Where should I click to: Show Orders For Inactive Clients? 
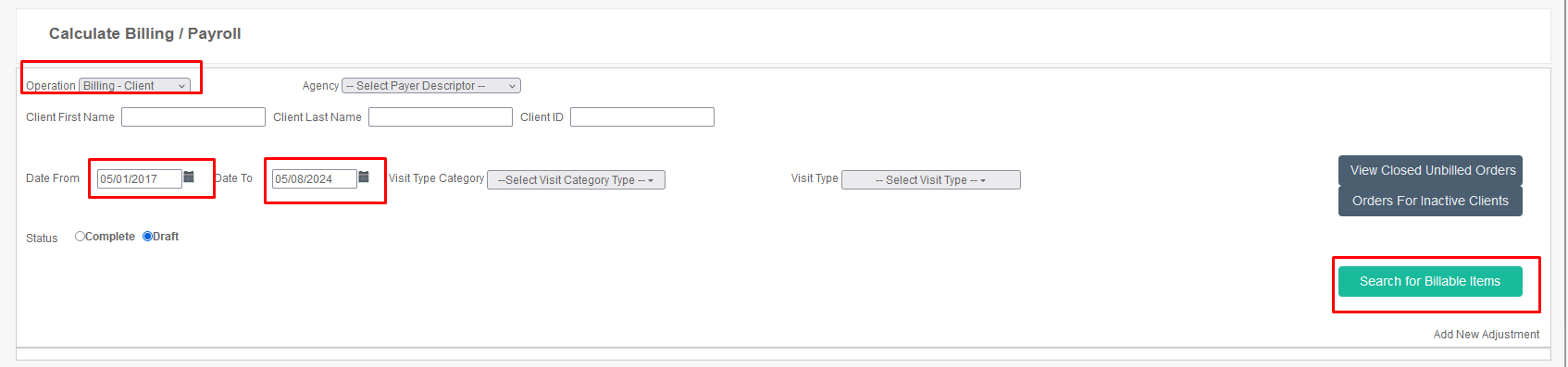tap(1430, 201)
